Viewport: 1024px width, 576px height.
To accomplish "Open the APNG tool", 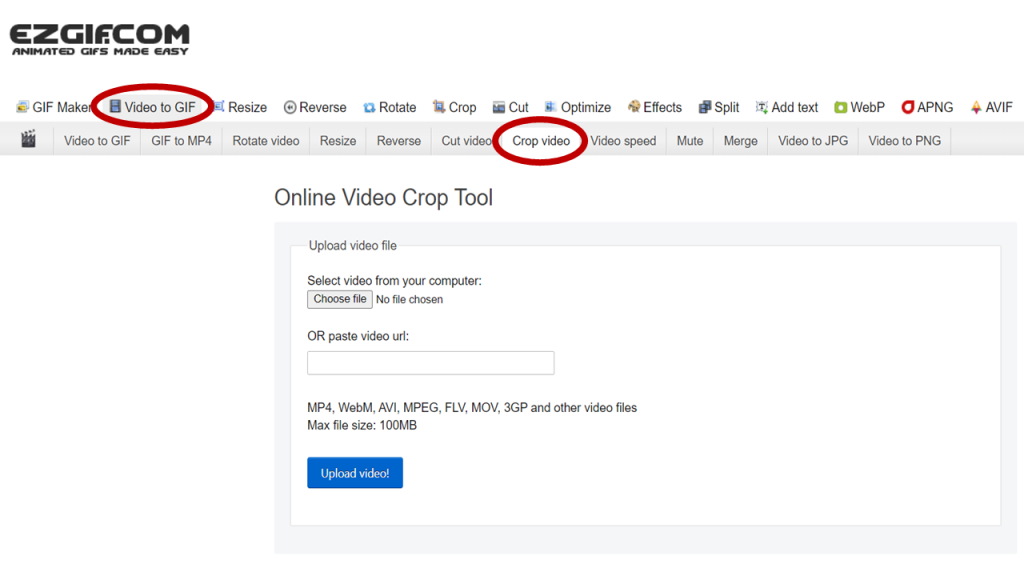I will coord(927,107).
